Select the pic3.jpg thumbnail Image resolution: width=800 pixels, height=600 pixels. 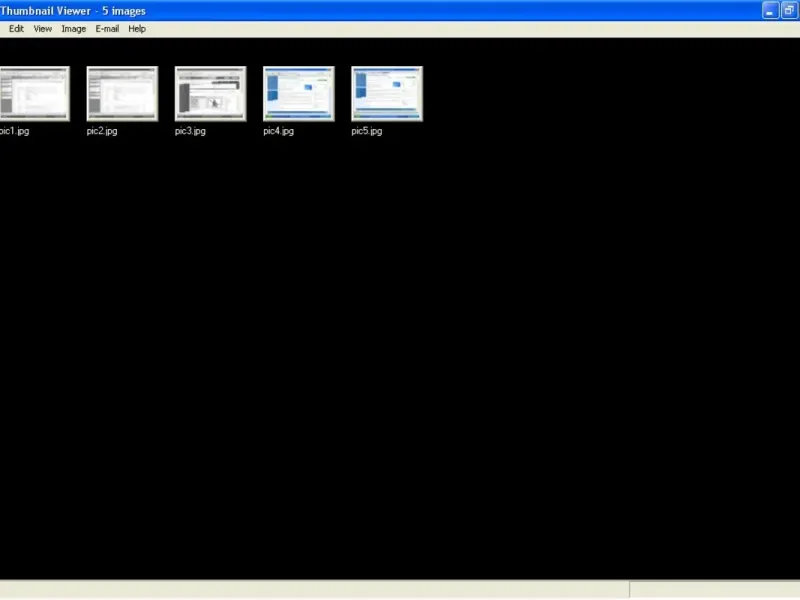[211, 94]
